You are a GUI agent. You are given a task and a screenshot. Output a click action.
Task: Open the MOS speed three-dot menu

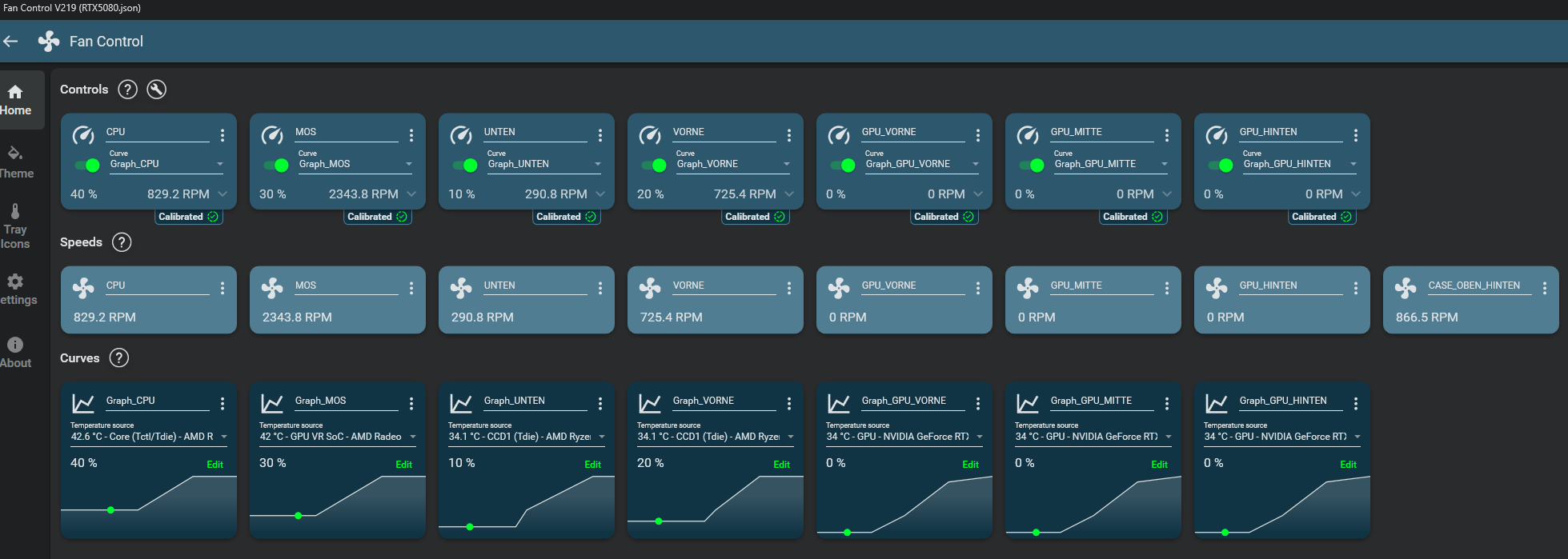411,288
